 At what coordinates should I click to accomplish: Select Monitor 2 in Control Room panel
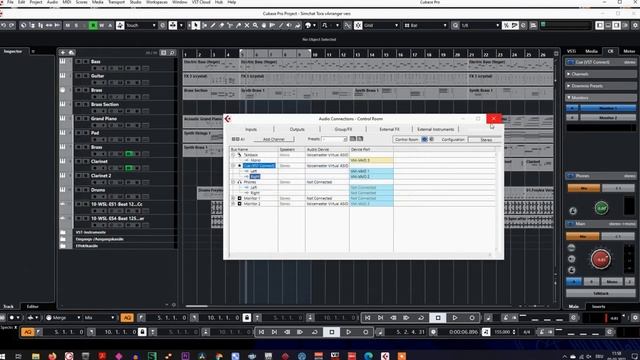(x=608, y=118)
